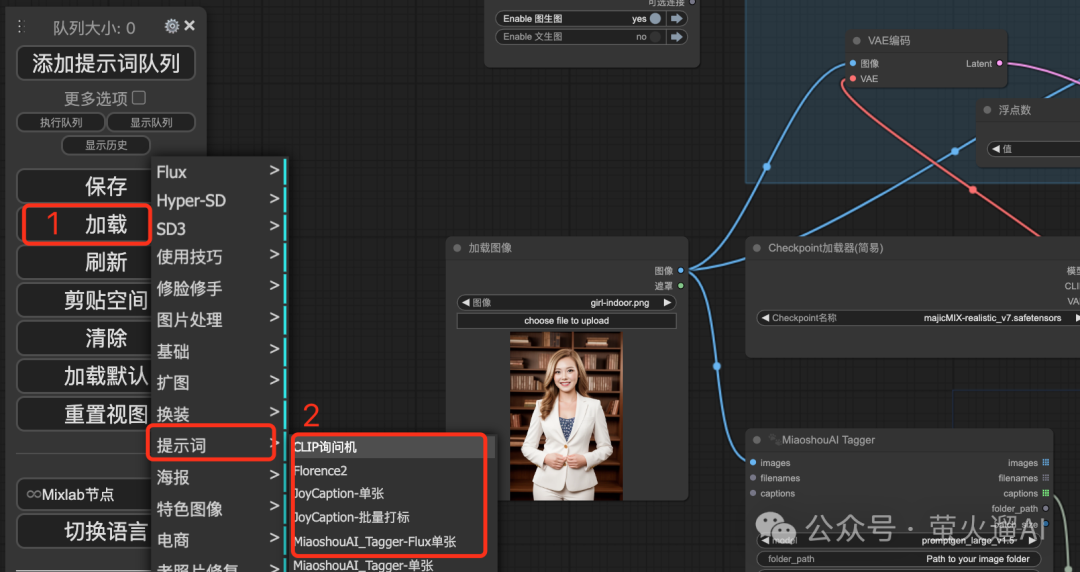
Task: Click the Latent output port
Action: click(x=1000, y=63)
